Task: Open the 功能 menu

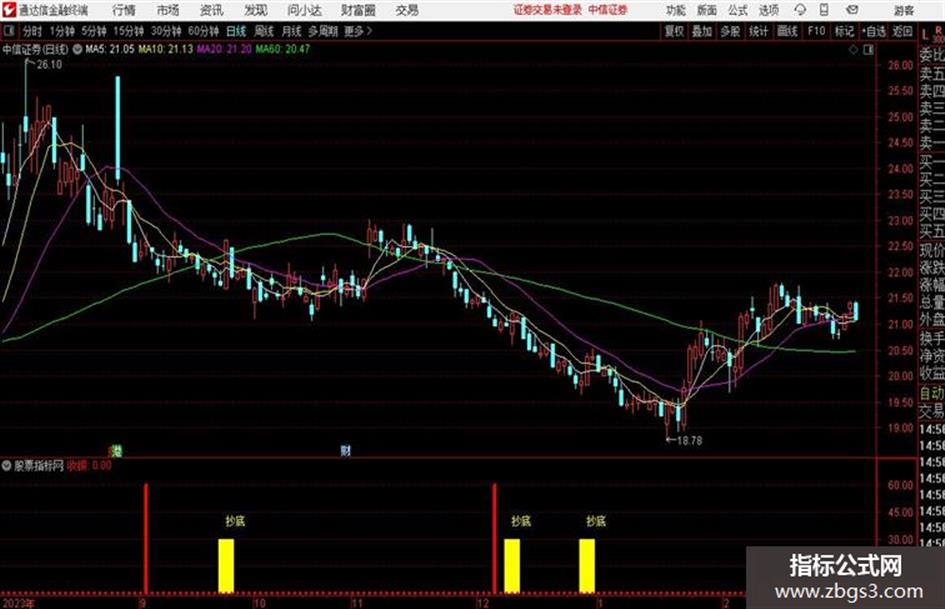Action: point(676,10)
